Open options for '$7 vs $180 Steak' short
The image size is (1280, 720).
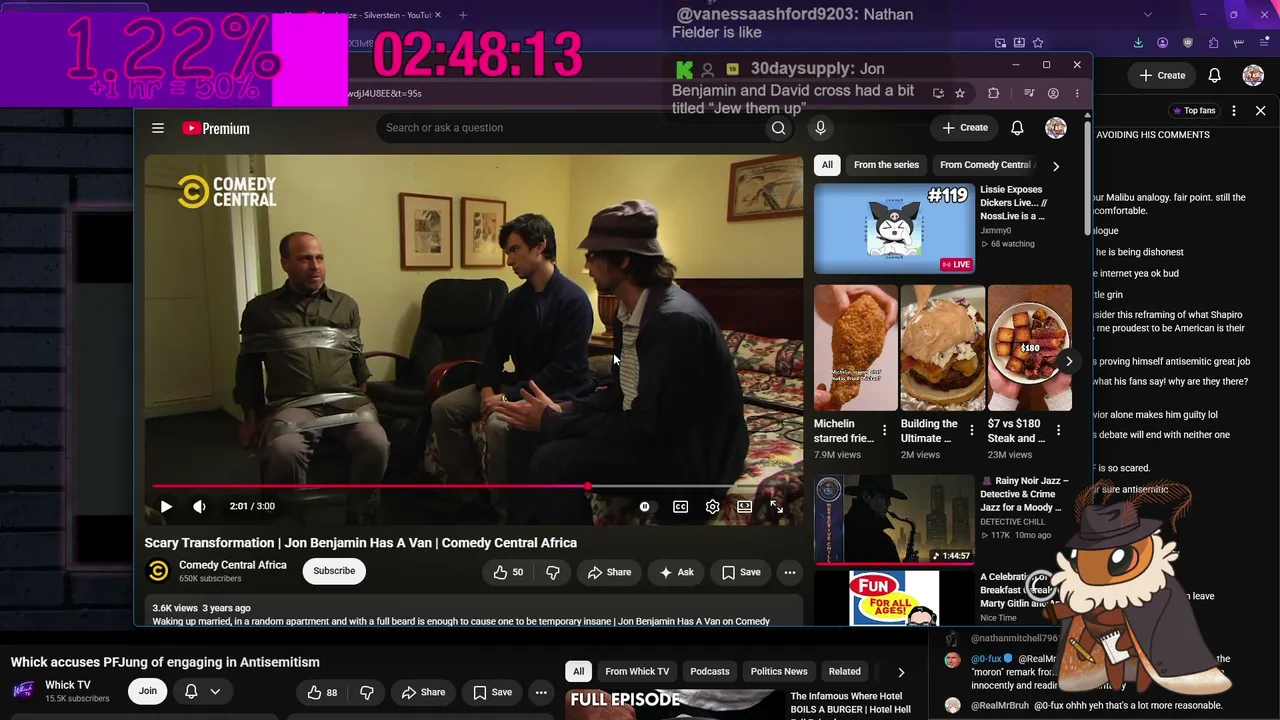(x=1058, y=431)
